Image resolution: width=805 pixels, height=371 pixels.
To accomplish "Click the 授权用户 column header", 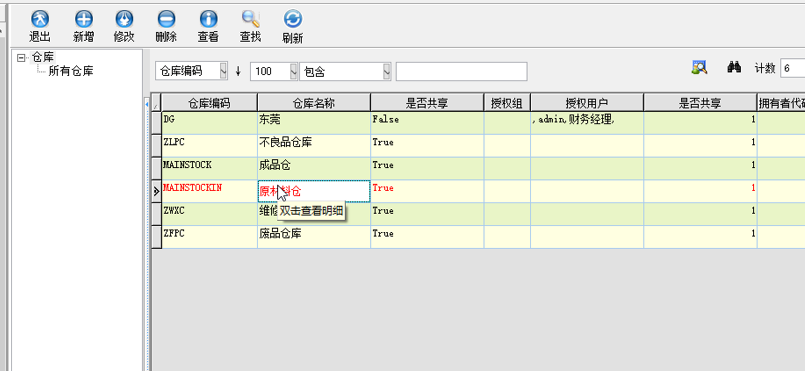I will coord(587,103).
